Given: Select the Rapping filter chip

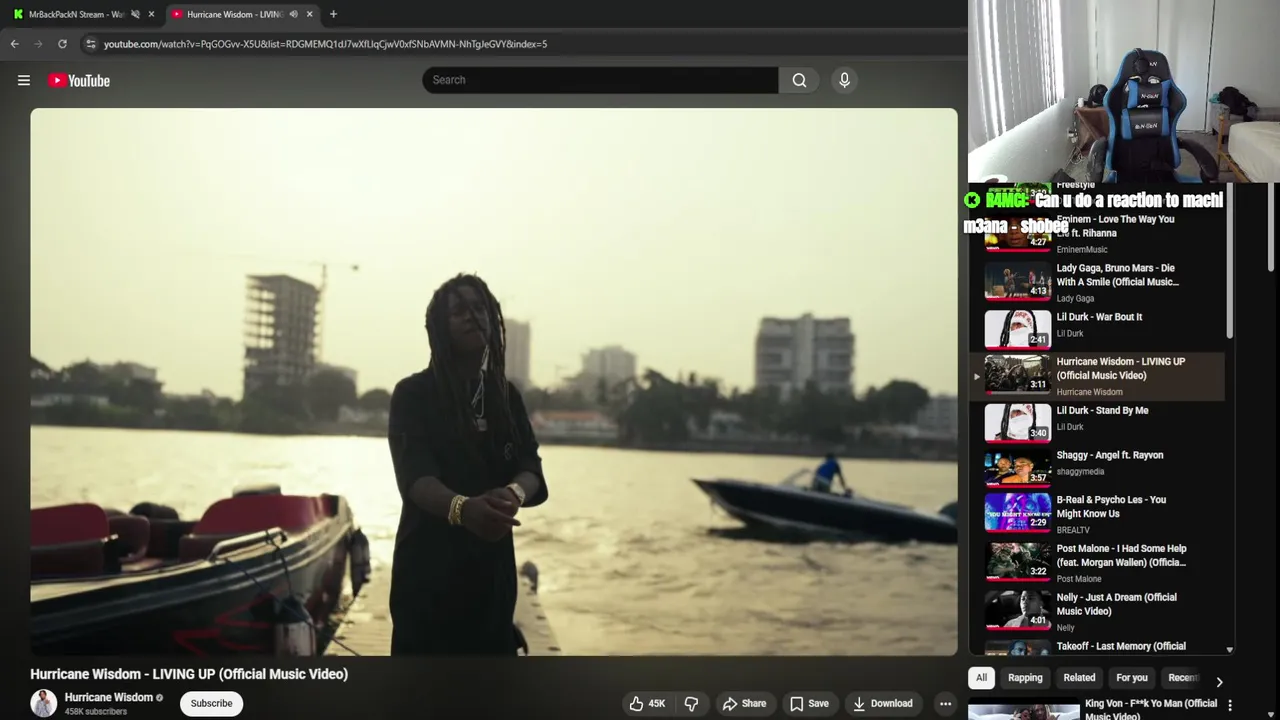Looking at the screenshot, I should point(1025,678).
